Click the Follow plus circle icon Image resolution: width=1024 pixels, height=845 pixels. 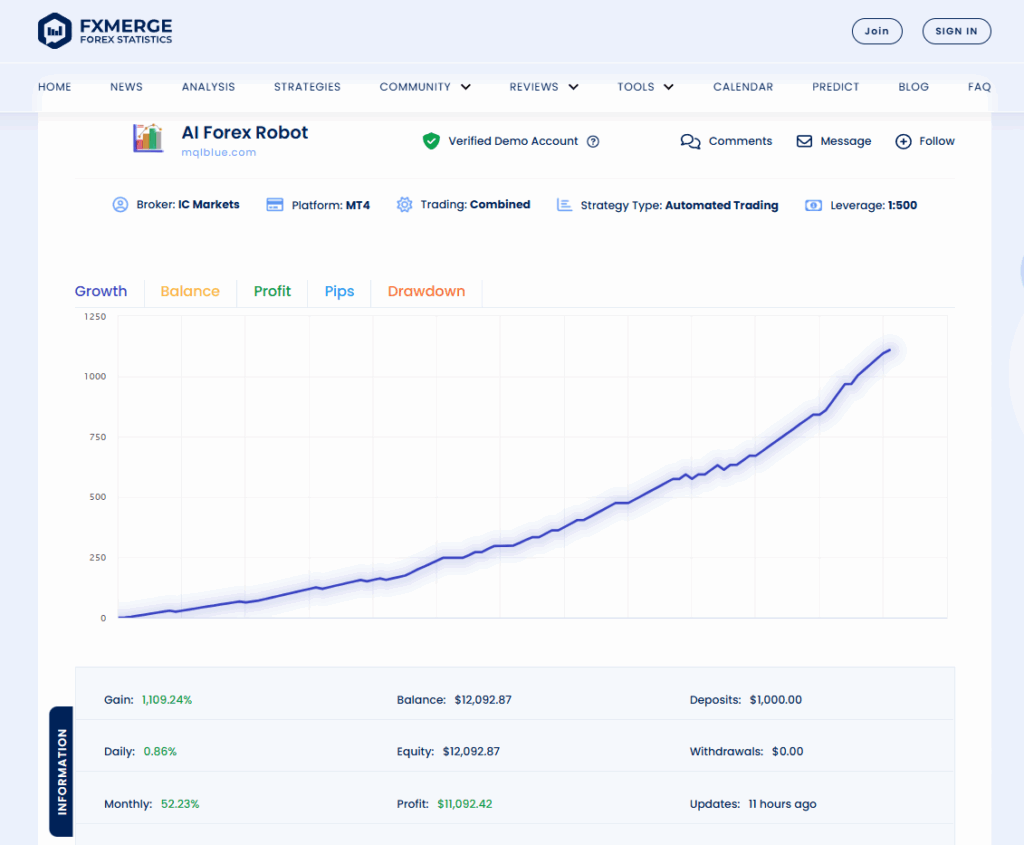pyautogui.click(x=903, y=142)
